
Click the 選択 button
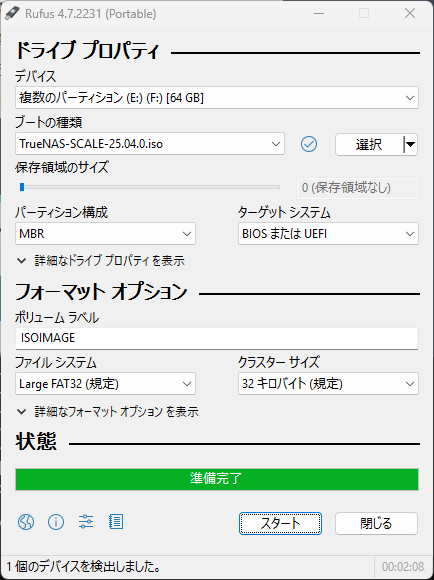(x=369, y=144)
